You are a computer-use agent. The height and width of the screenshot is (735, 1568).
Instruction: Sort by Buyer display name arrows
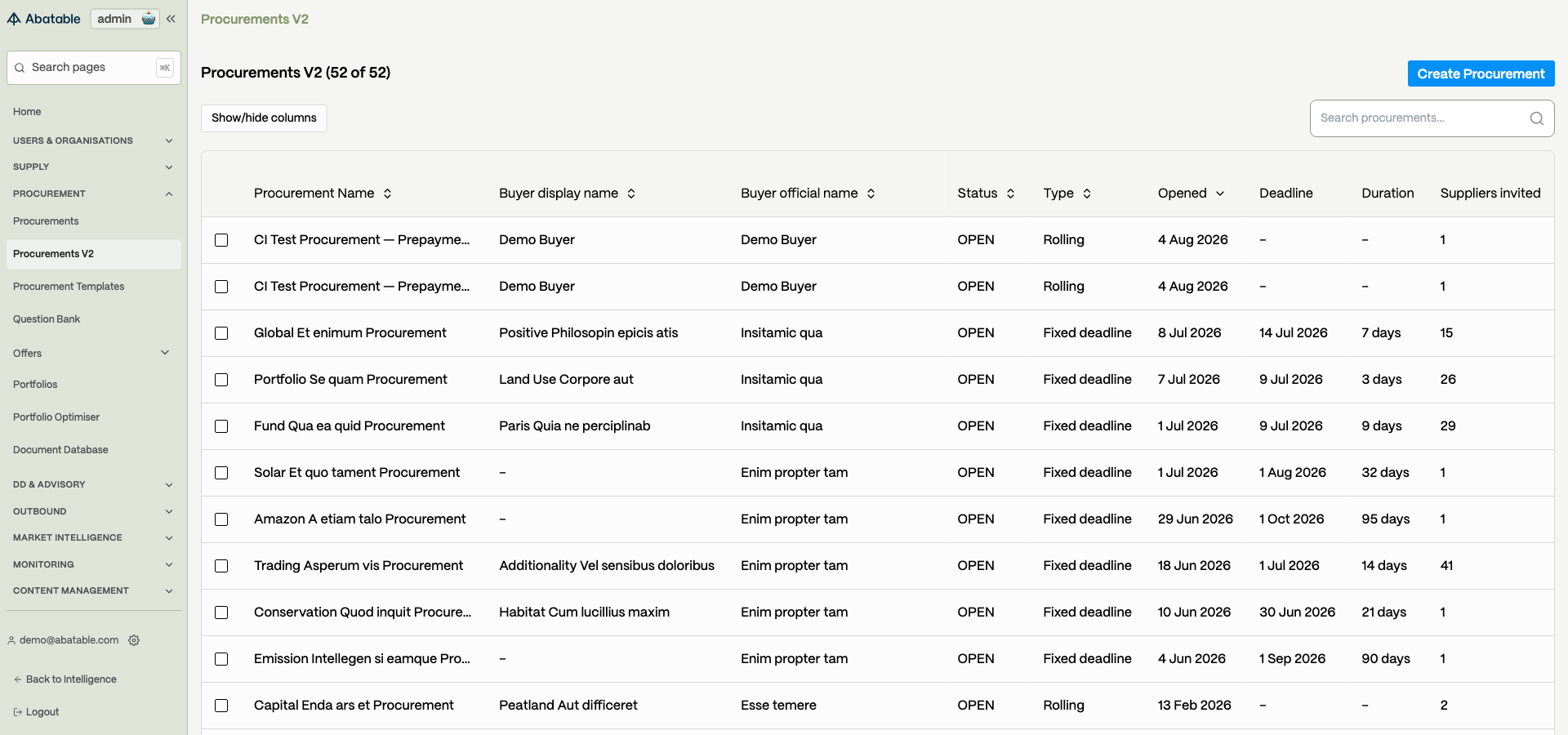coord(631,194)
